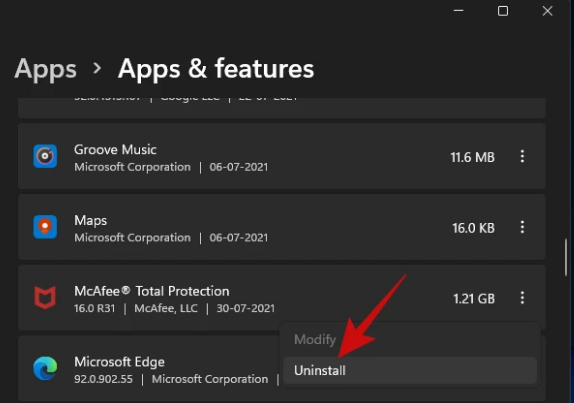Select the McAfee® Total Protection name
574x403 pixels.
click(x=152, y=291)
